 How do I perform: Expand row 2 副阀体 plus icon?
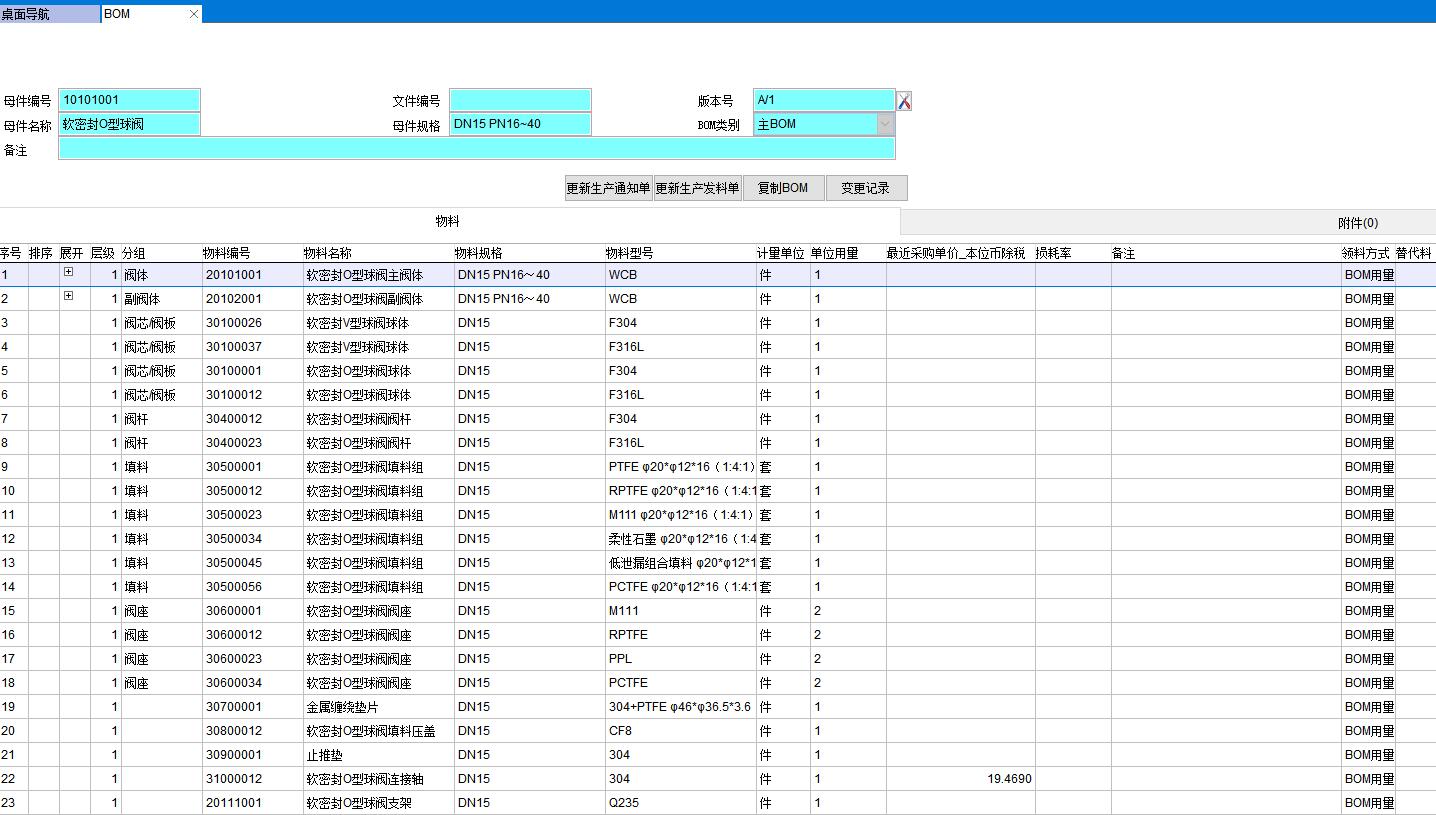point(68,296)
